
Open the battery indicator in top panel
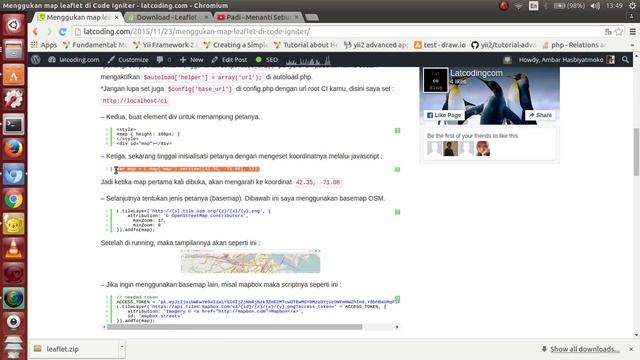569,6
